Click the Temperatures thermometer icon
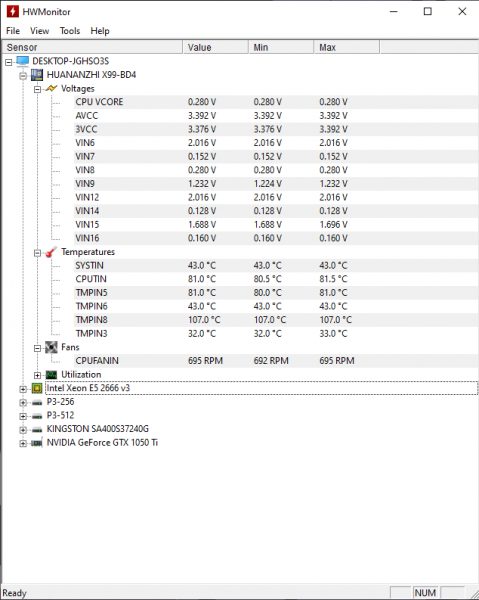The height and width of the screenshot is (600, 479). tap(51, 252)
